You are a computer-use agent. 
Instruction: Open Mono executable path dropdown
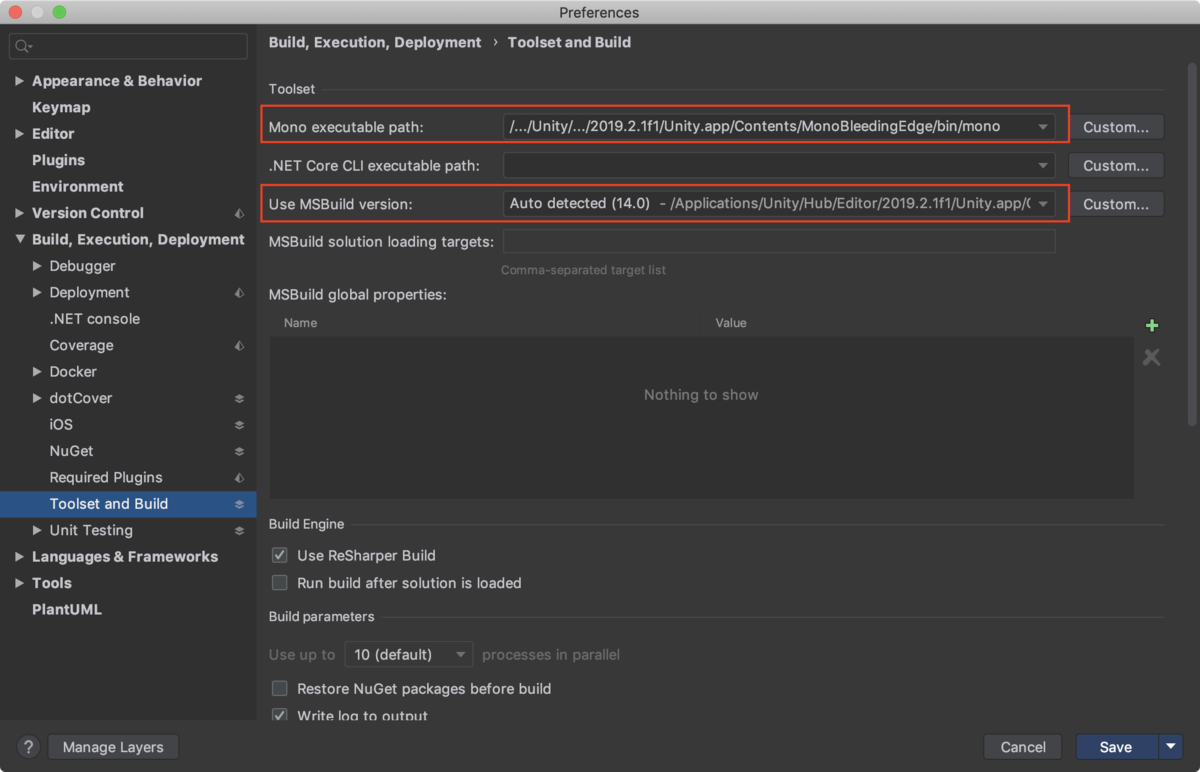pos(1043,127)
